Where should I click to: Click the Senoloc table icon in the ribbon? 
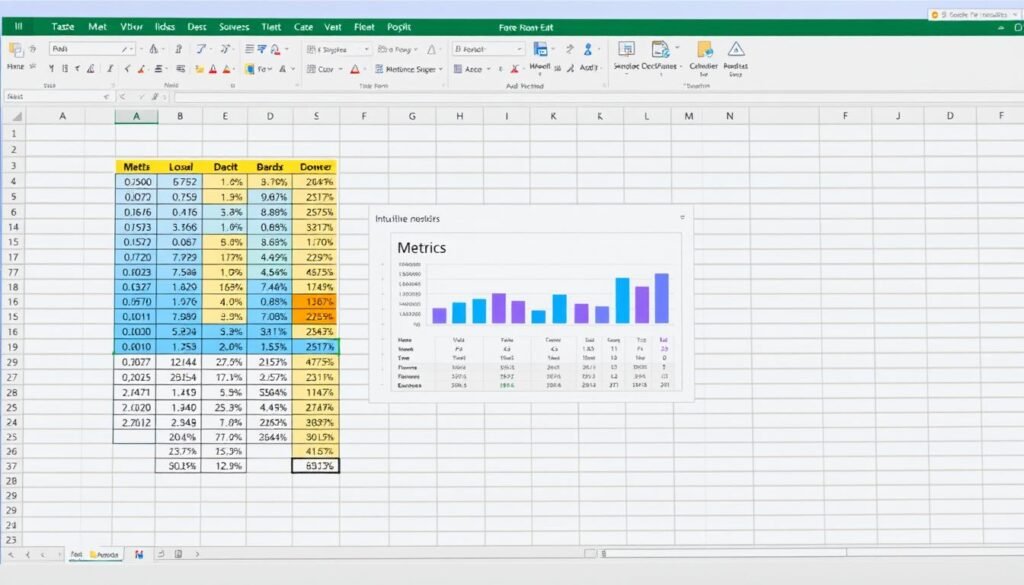tap(627, 50)
